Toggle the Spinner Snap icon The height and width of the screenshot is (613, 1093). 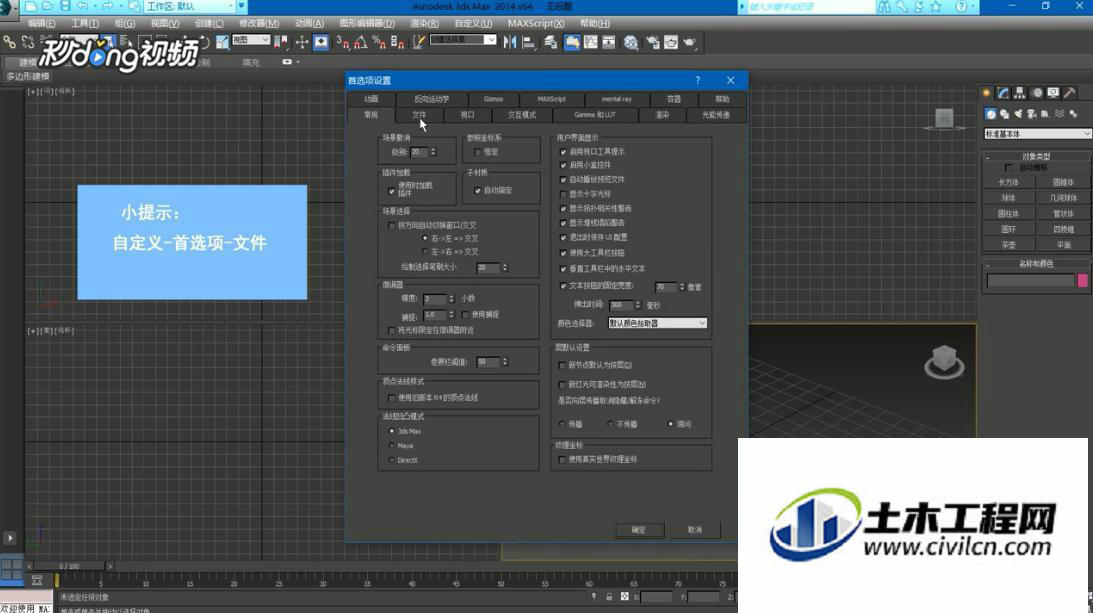pos(397,43)
